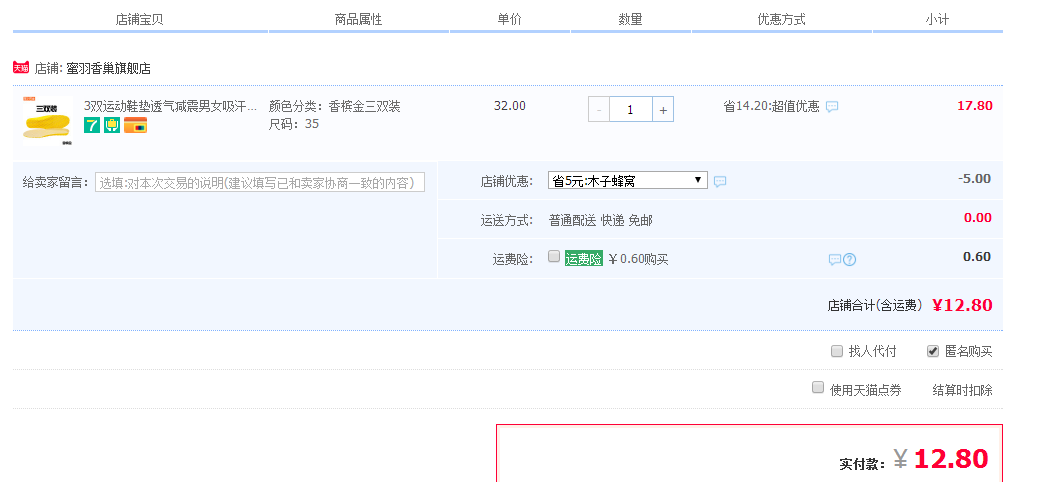
Task: Click the orange credit card payment icon
Action: tap(136, 125)
